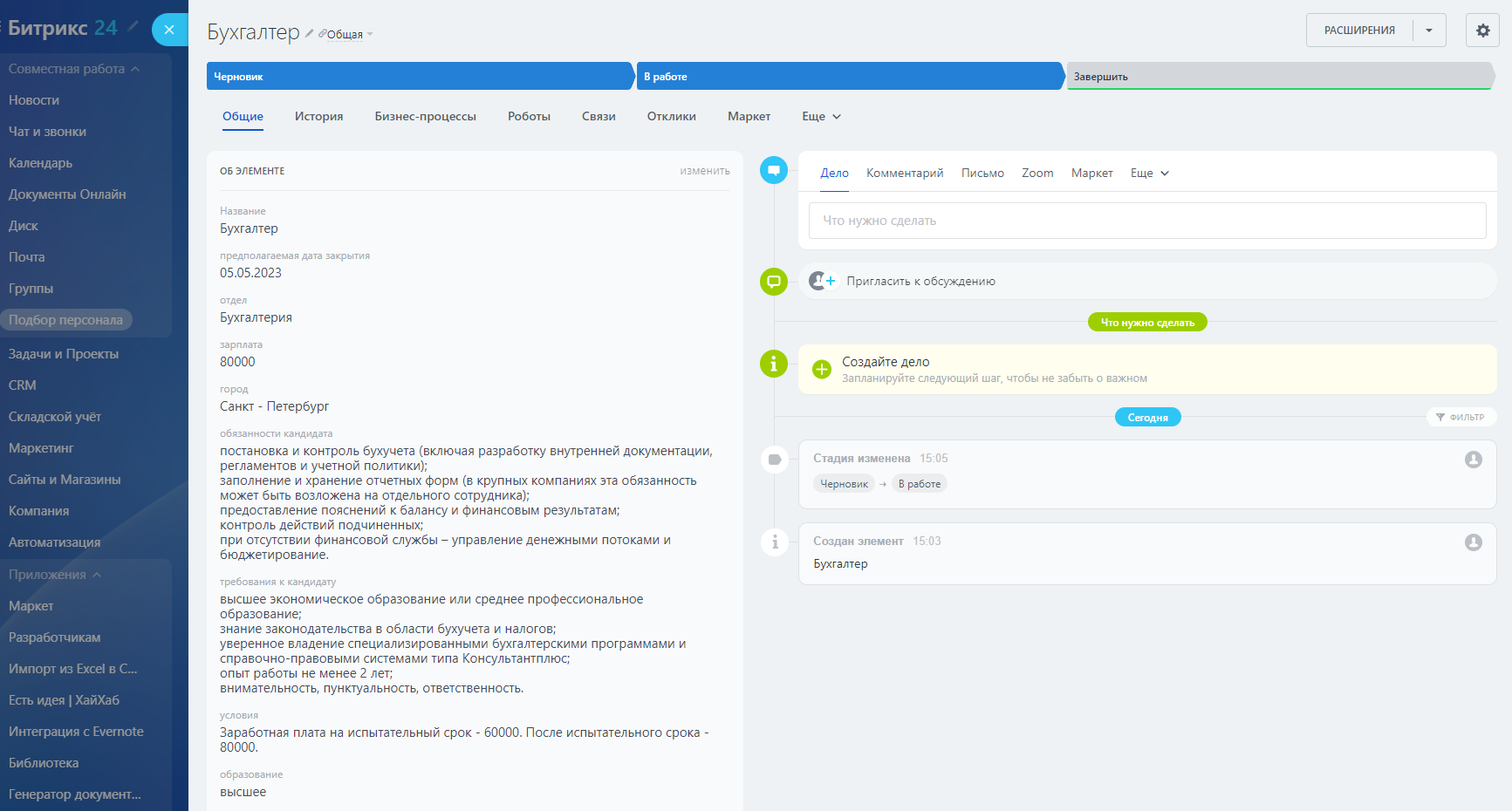
Task: Select the Письмо timeline tab
Action: pos(982,174)
